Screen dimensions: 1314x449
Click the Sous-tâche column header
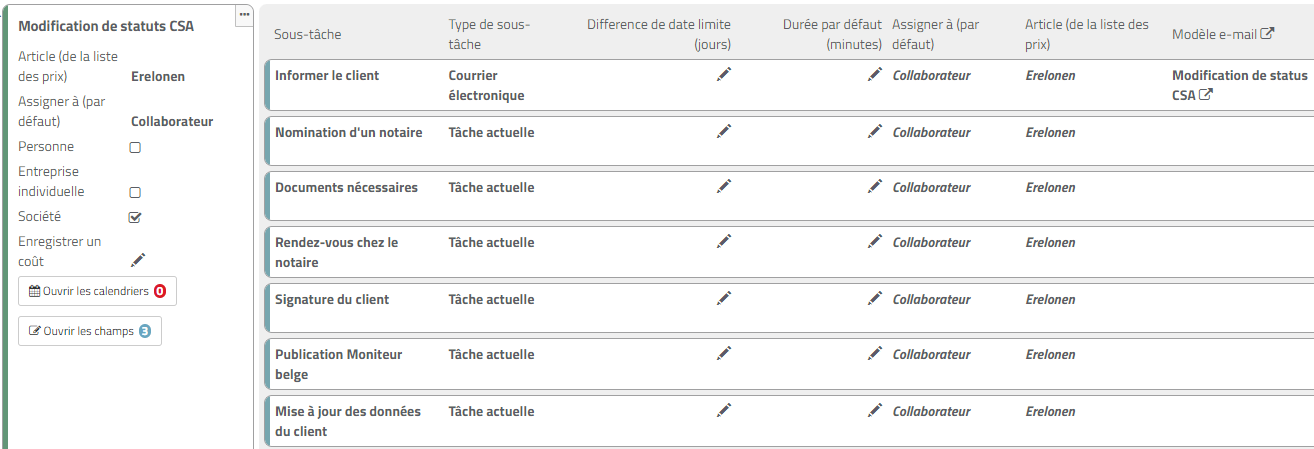(x=308, y=35)
